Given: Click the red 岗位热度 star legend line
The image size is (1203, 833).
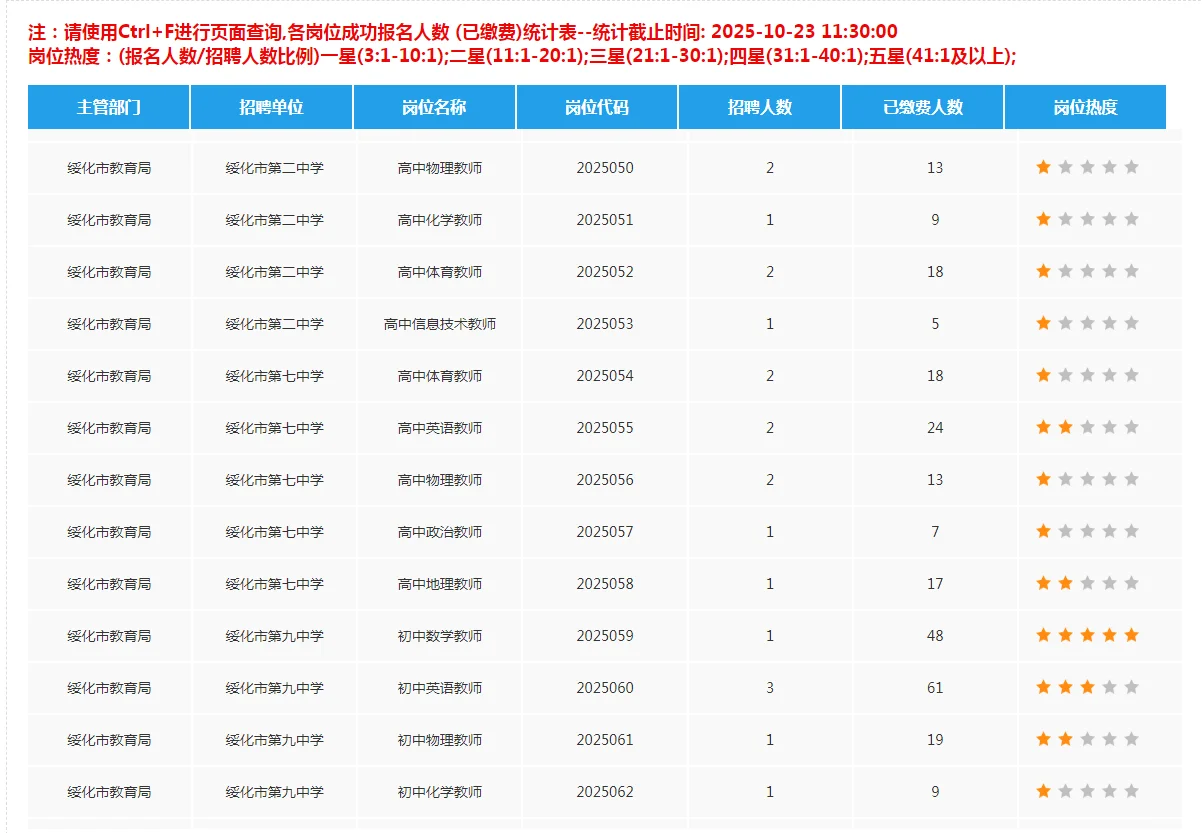Looking at the screenshot, I should coord(523,56).
